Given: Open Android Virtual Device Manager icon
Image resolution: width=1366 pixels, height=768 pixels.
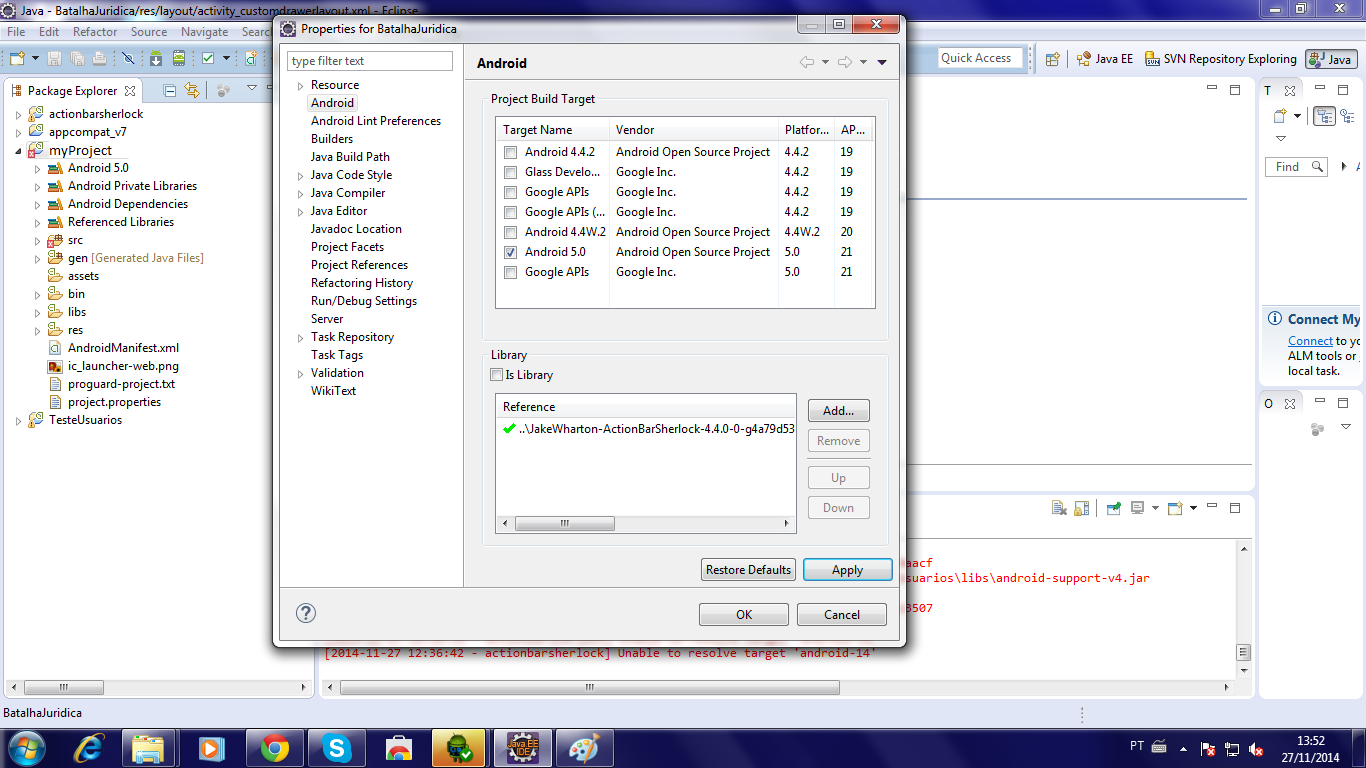Looking at the screenshot, I should [179, 59].
